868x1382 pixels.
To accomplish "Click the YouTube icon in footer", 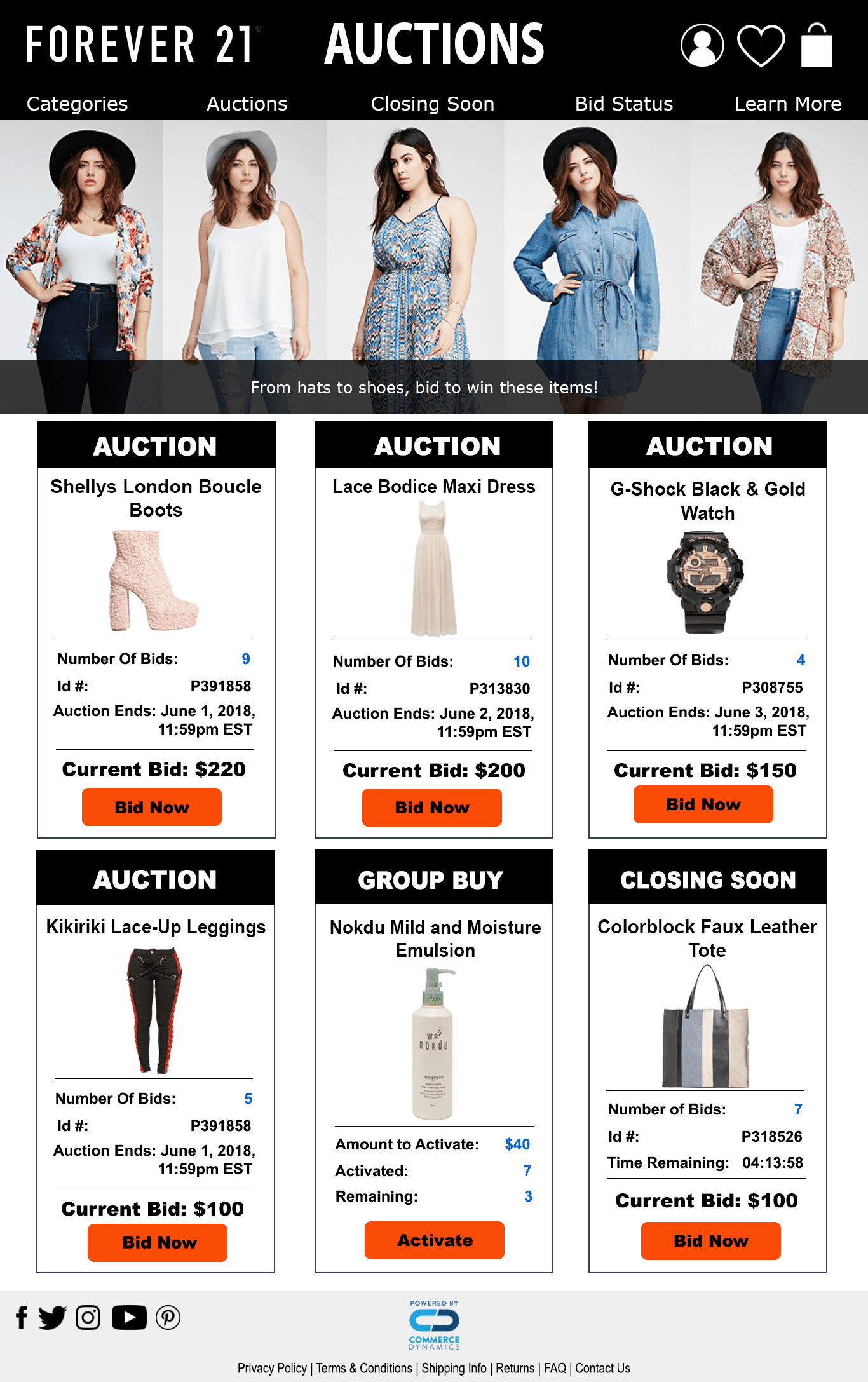I will 130,1317.
